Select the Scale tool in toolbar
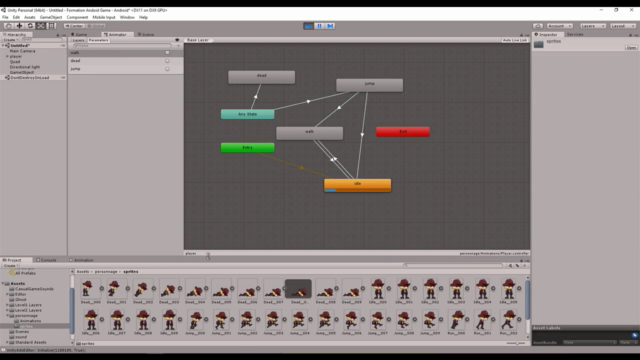Viewport: 640px width, 360px height. click(41, 26)
